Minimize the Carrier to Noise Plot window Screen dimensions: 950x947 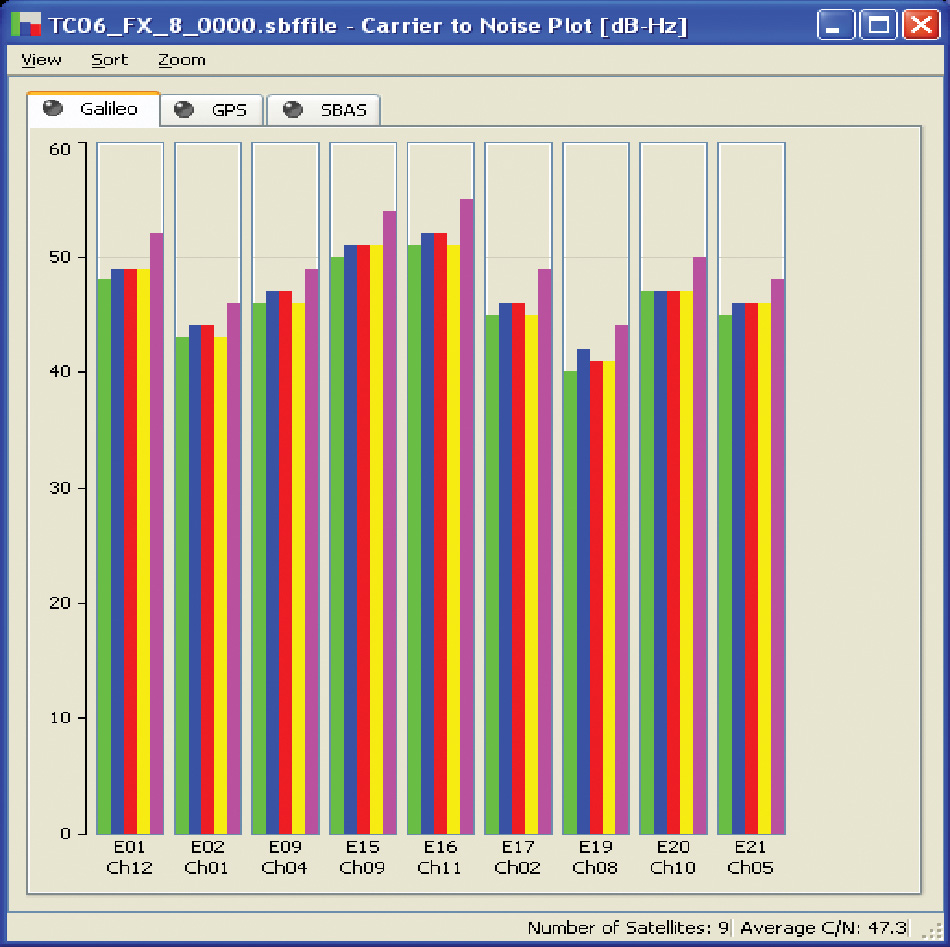point(838,25)
